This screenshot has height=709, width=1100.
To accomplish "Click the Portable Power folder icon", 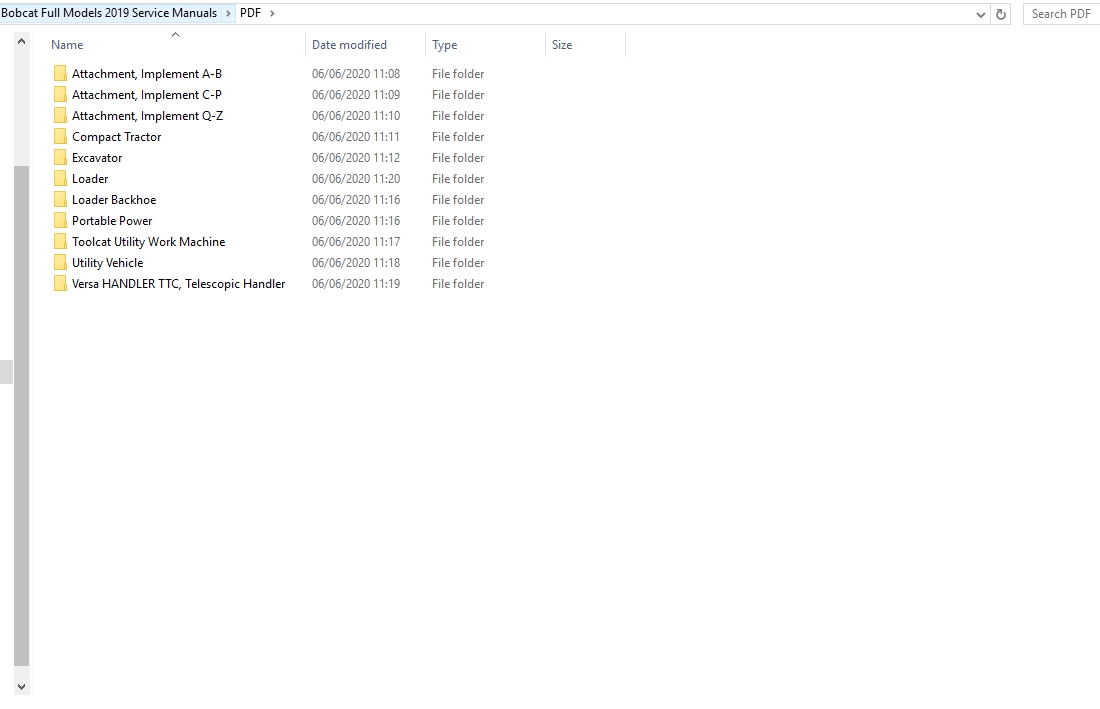I will (x=60, y=221).
